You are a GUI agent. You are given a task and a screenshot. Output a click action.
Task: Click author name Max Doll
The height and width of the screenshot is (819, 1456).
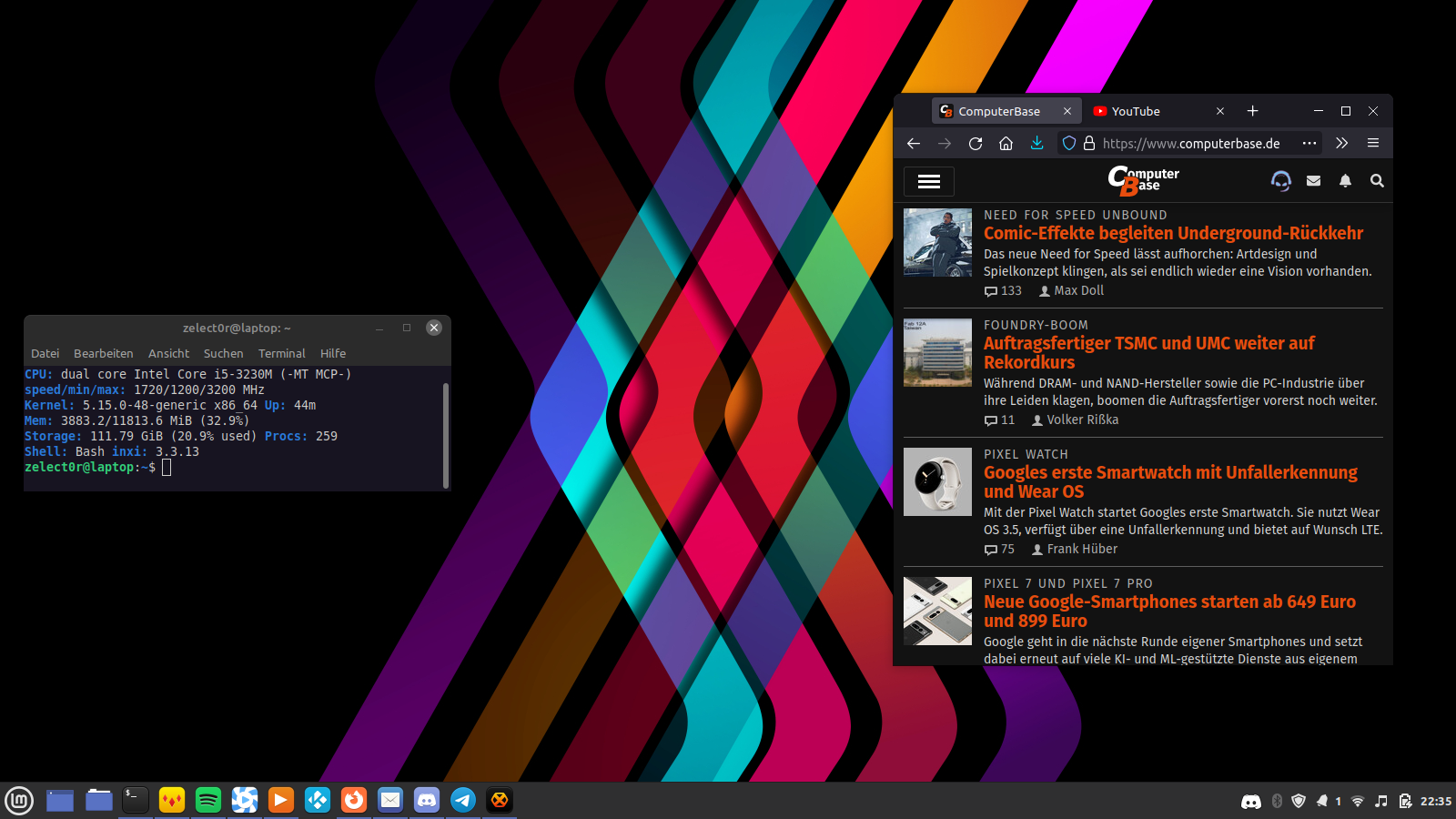tap(1078, 291)
